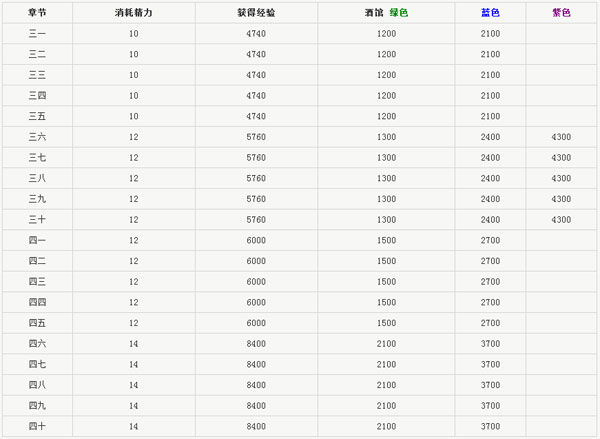Select the 1200 green value in row 三三
This screenshot has height=439, width=600.
(x=387, y=75)
